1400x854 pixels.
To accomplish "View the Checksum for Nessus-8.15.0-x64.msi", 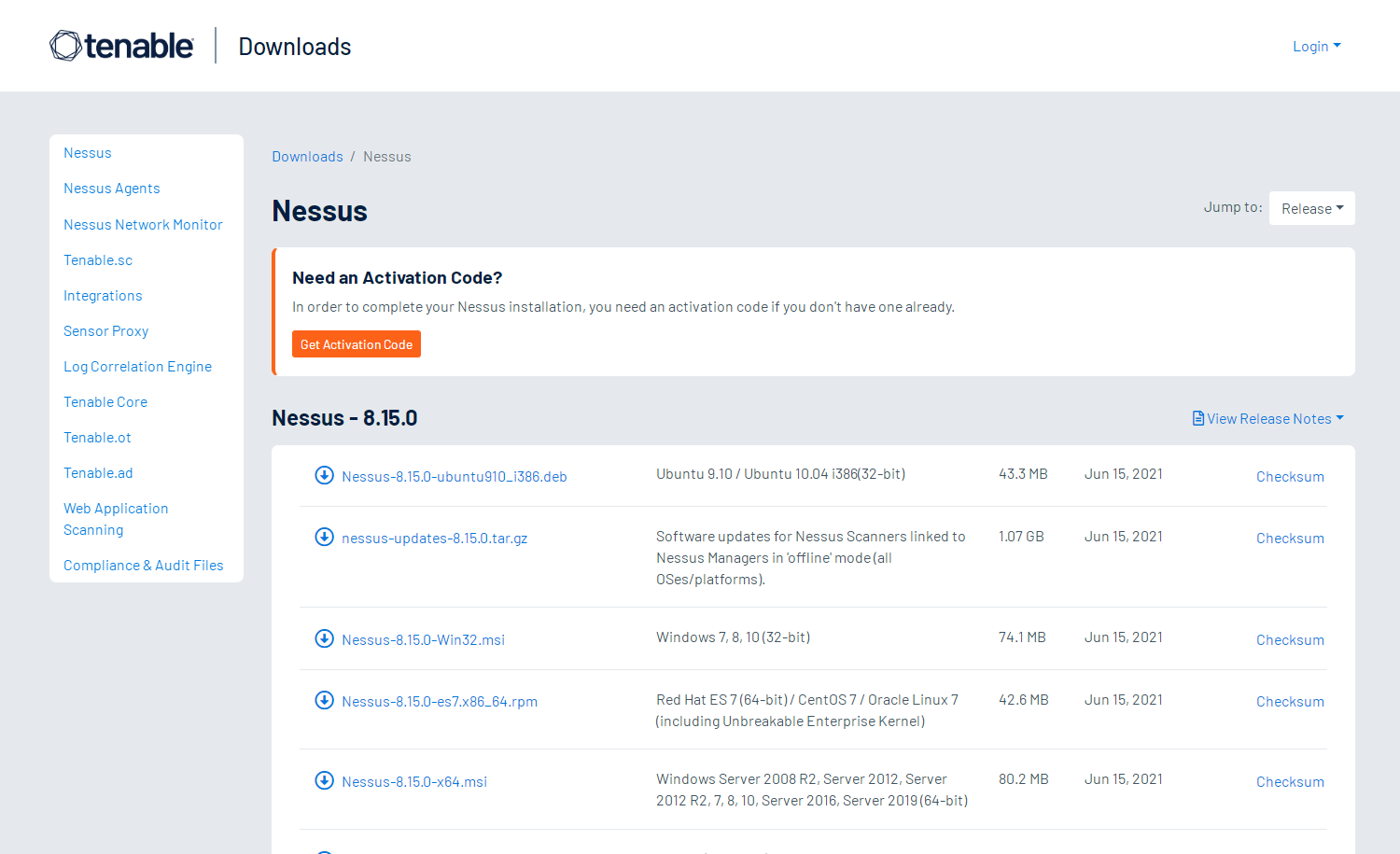I will coord(1290,781).
